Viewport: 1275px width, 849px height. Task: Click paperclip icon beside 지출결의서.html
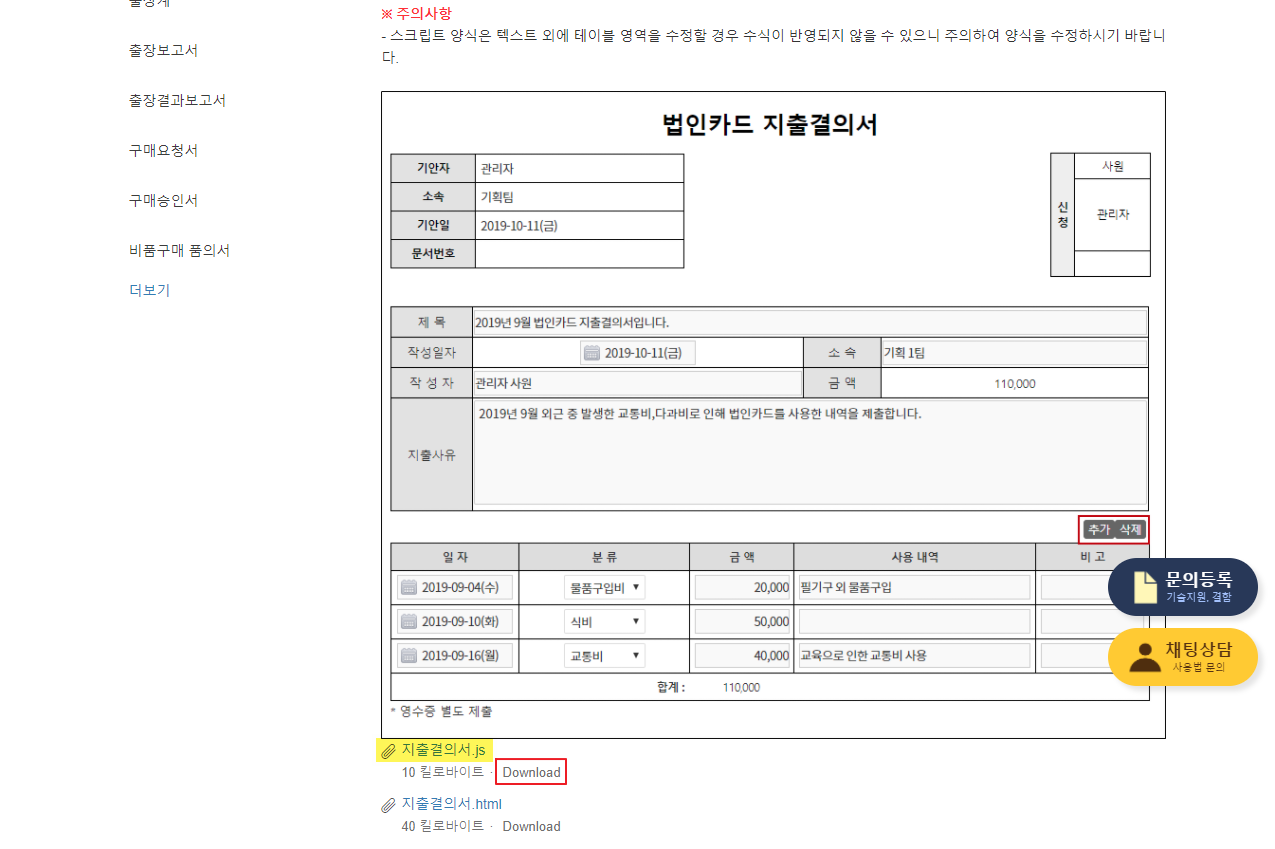point(389,805)
